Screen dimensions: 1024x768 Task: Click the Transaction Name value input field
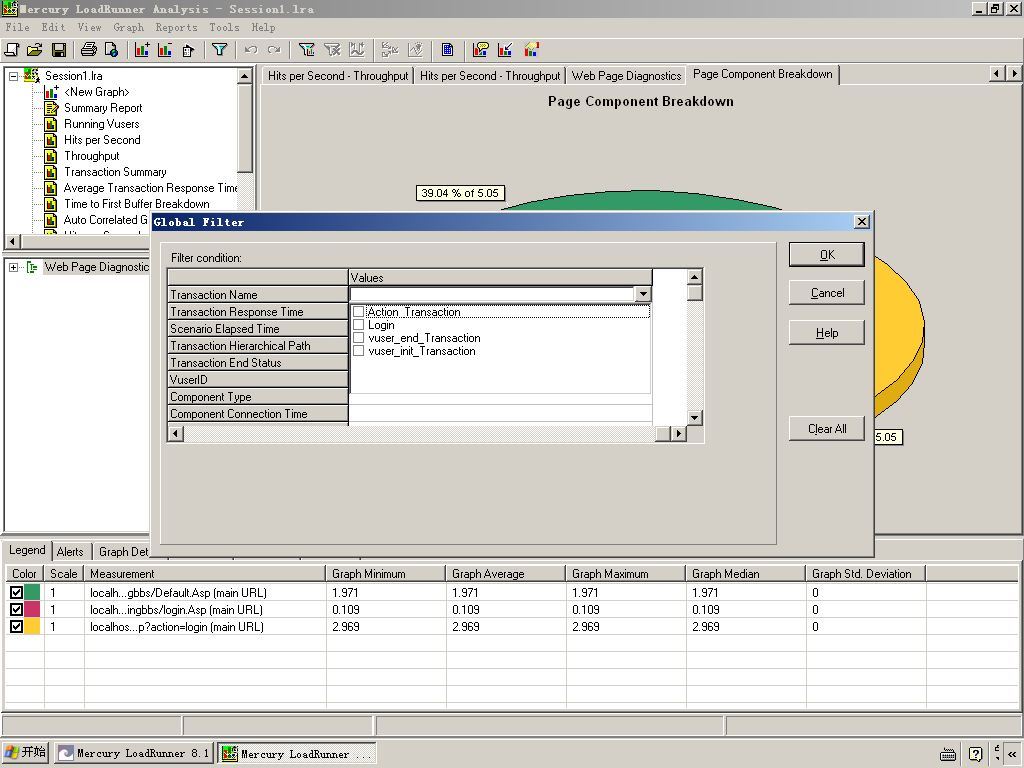[x=492, y=295]
